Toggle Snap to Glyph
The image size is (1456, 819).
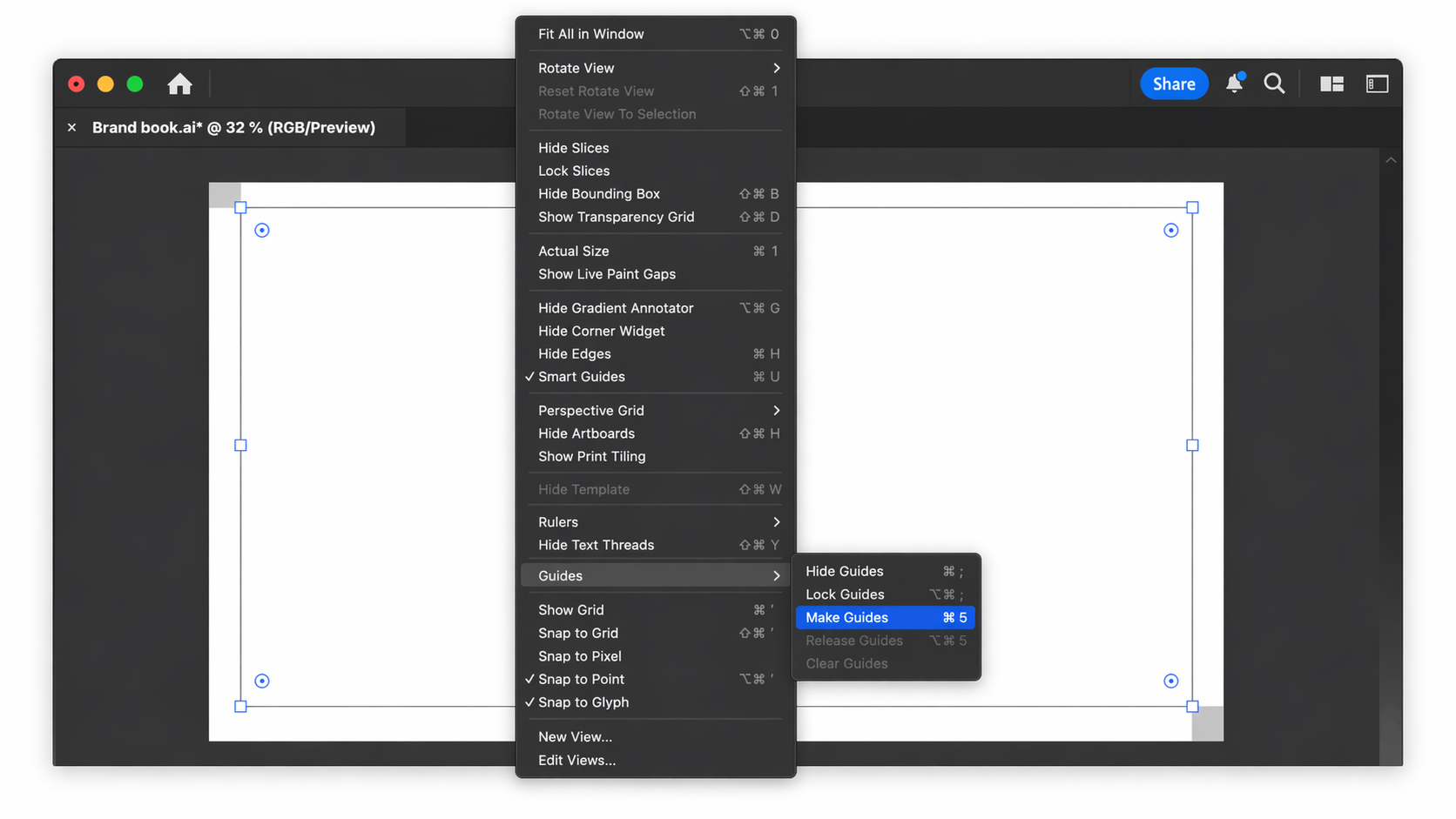pos(655,702)
